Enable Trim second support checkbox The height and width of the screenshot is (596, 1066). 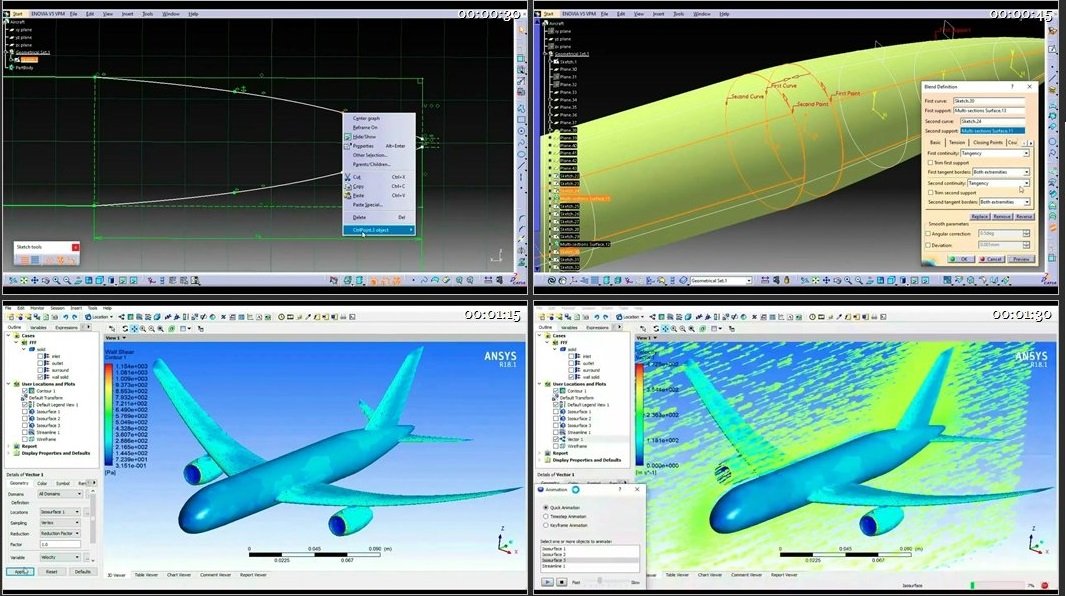click(x=930, y=193)
